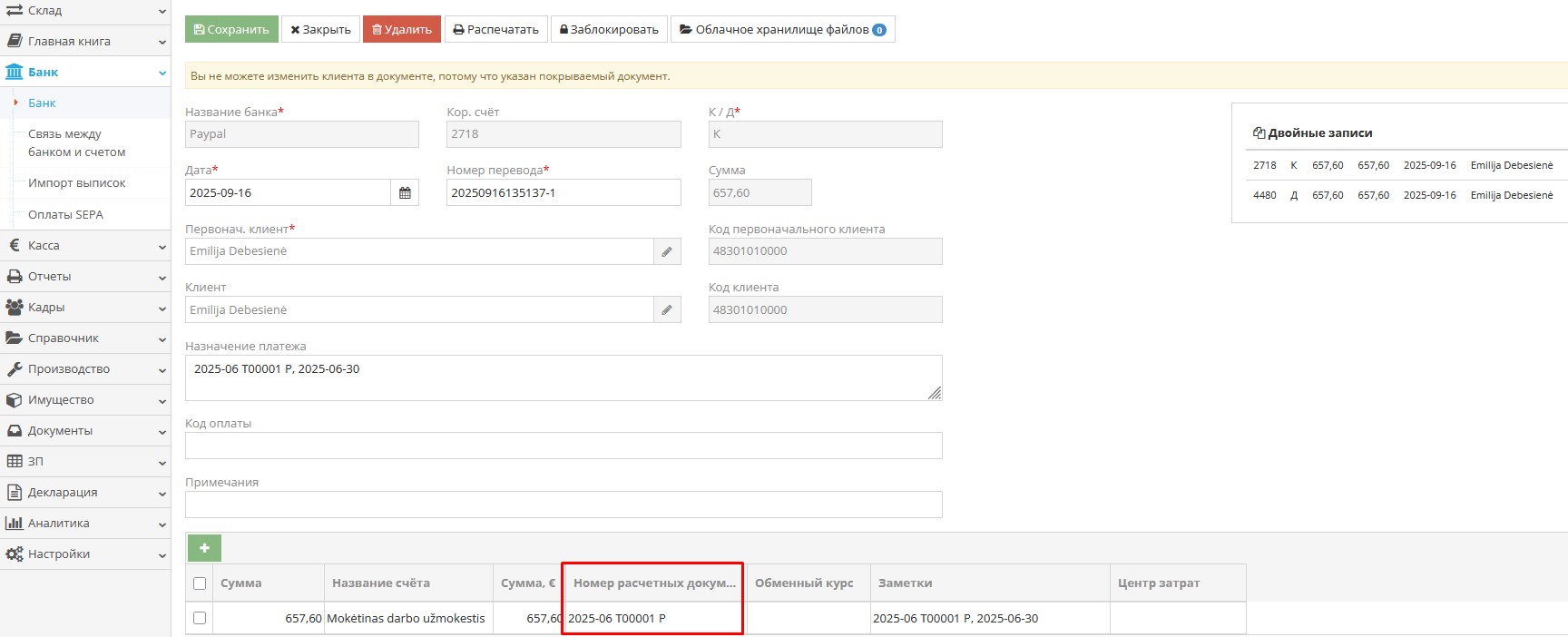Open Связь между банком и счетом

(x=77, y=143)
